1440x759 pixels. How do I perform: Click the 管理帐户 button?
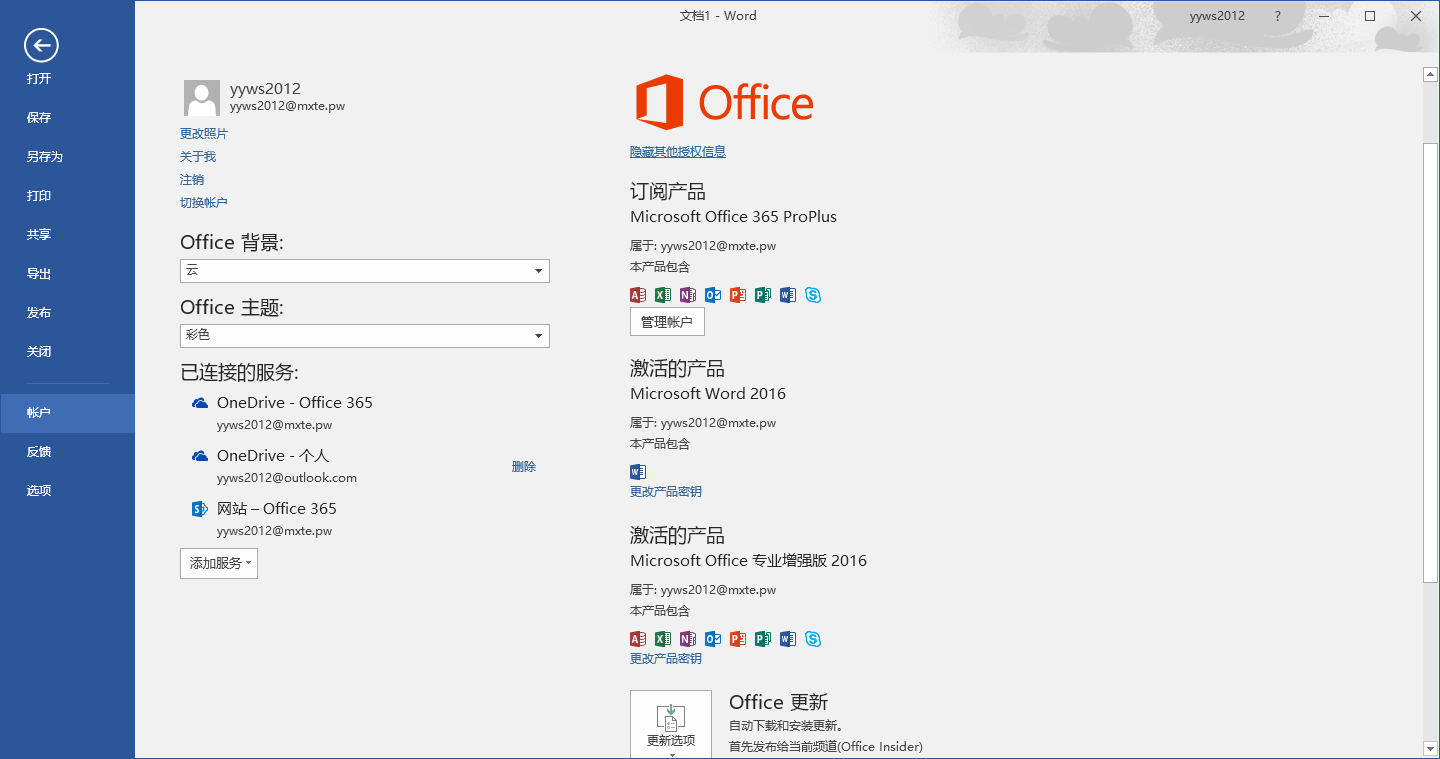667,322
